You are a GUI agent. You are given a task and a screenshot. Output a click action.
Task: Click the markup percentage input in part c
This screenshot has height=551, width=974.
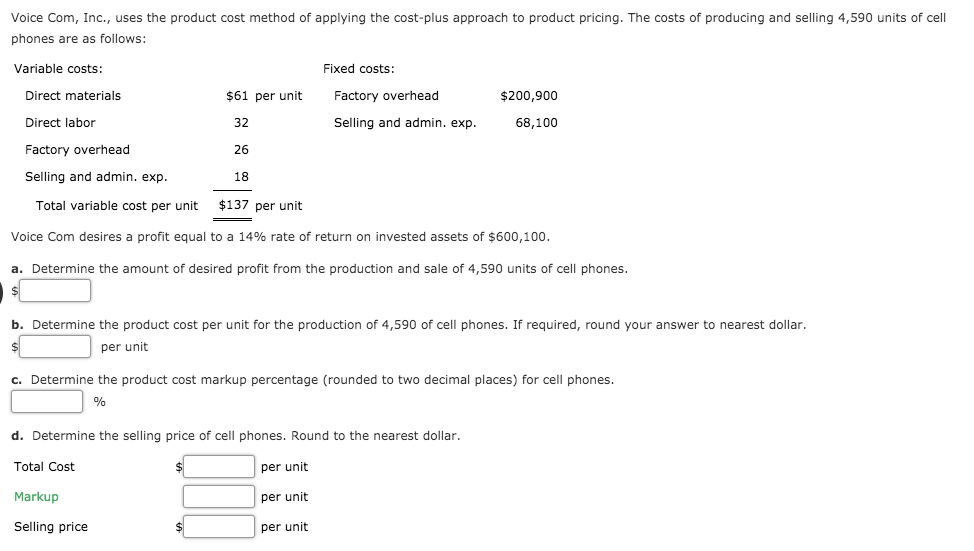click(47, 401)
